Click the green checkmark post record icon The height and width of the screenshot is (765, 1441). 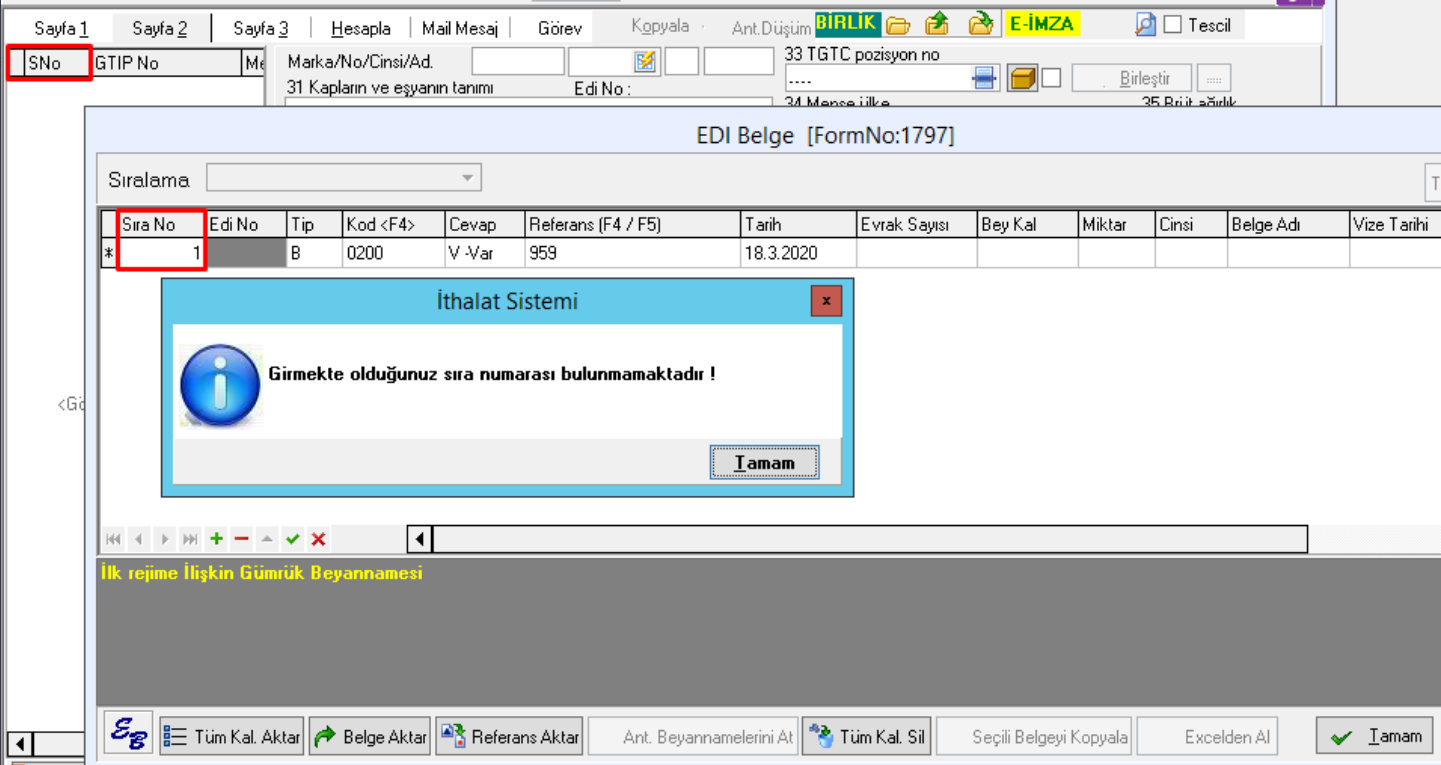click(x=293, y=540)
